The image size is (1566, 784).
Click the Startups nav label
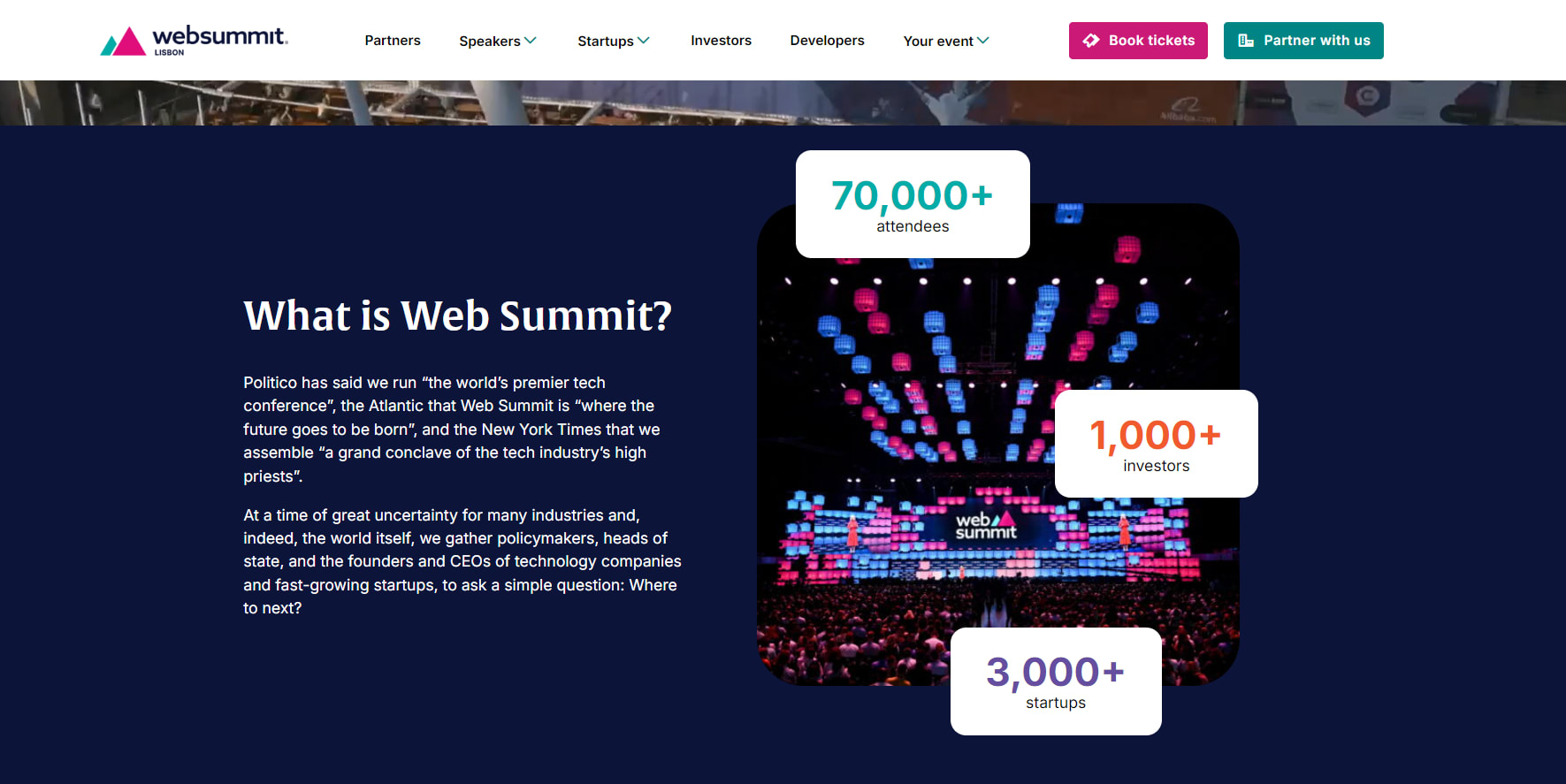(x=606, y=42)
